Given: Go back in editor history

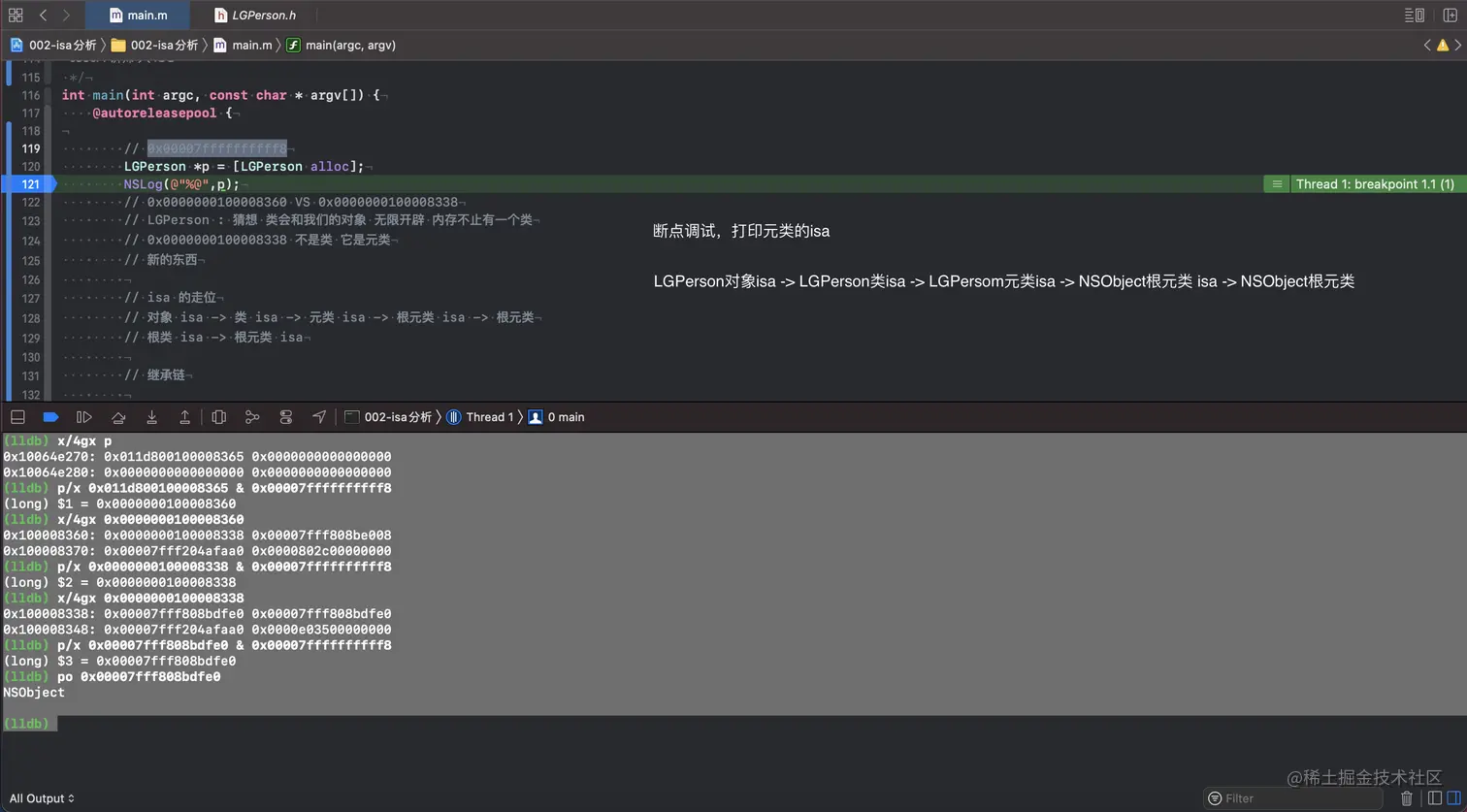Looking at the screenshot, I should (x=43, y=15).
